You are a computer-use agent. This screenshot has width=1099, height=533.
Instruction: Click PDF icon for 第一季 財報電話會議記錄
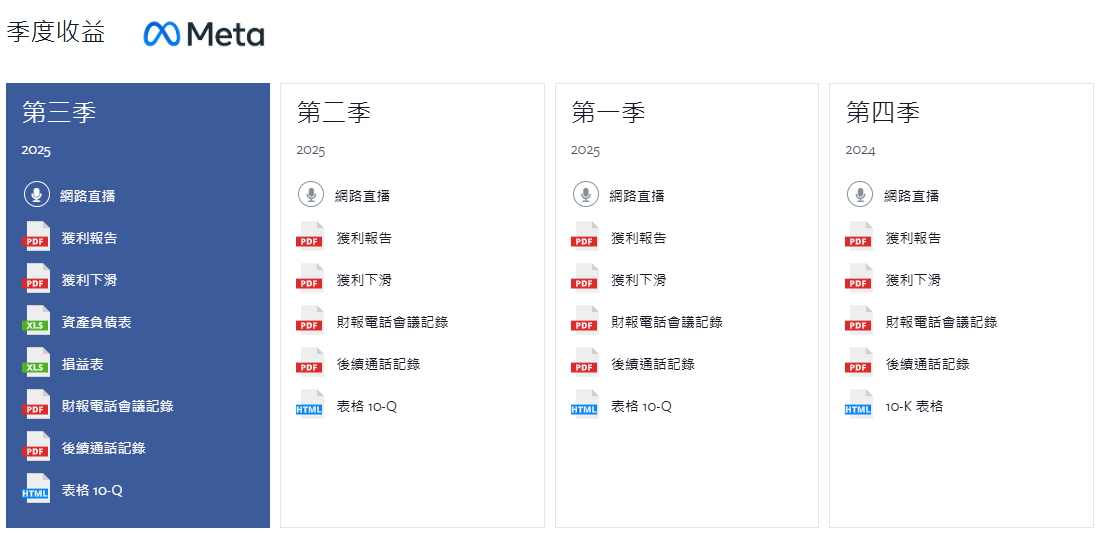point(585,321)
